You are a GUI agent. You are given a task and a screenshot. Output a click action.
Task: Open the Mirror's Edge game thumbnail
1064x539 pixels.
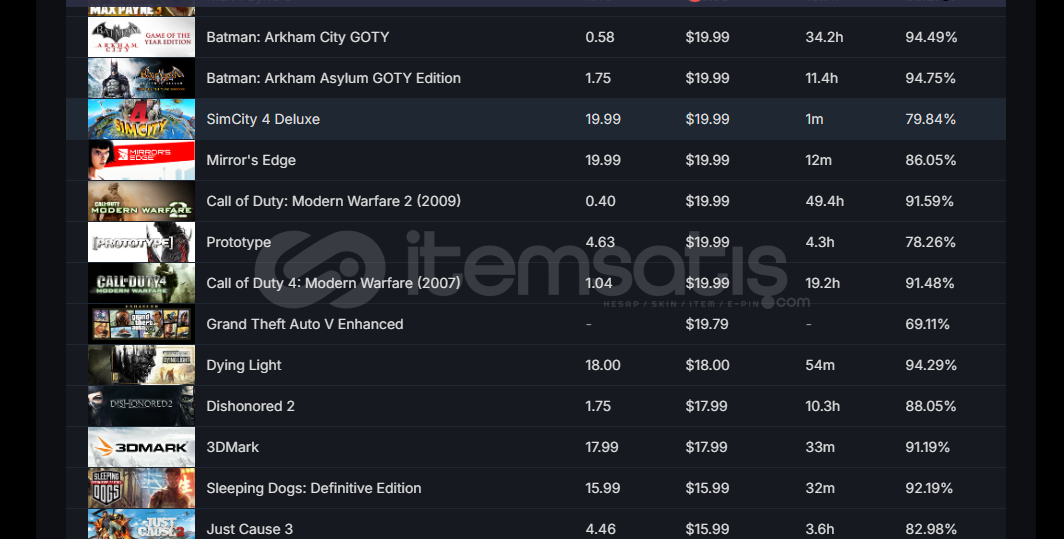tap(141, 160)
